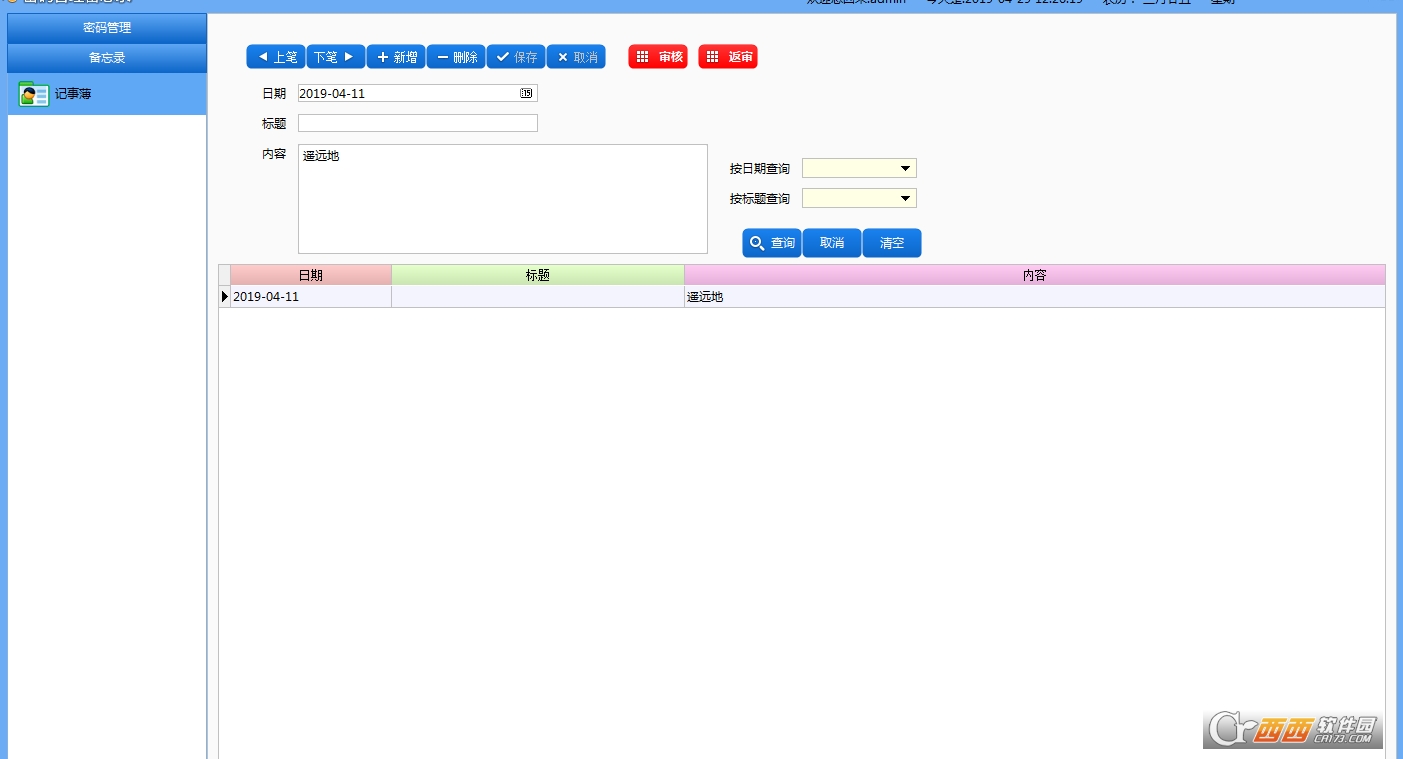Sort by the 日期 column header
This screenshot has height=759, width=1403.
point(311,275)
